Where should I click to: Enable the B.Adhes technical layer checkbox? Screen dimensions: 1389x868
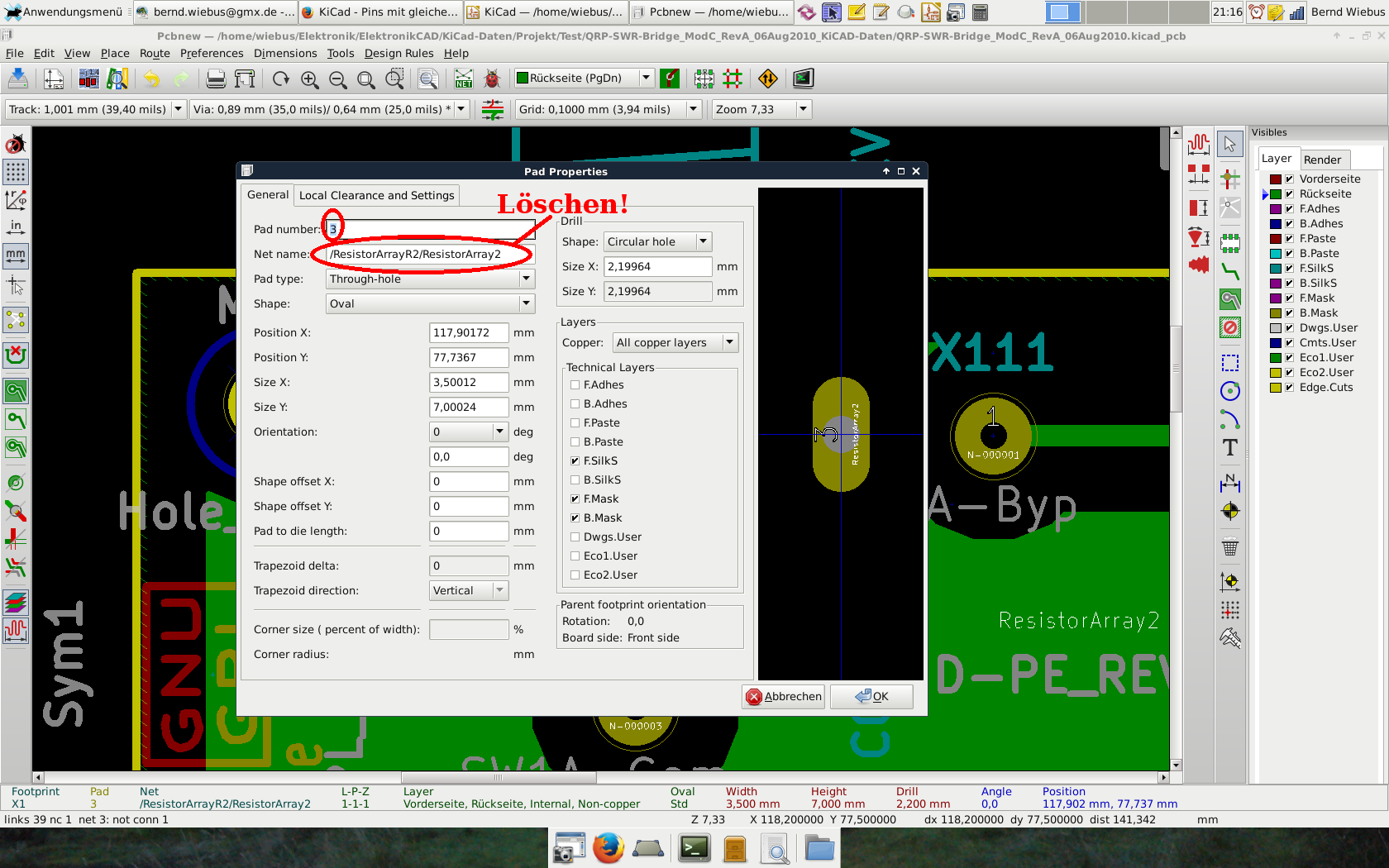[575, 404]
